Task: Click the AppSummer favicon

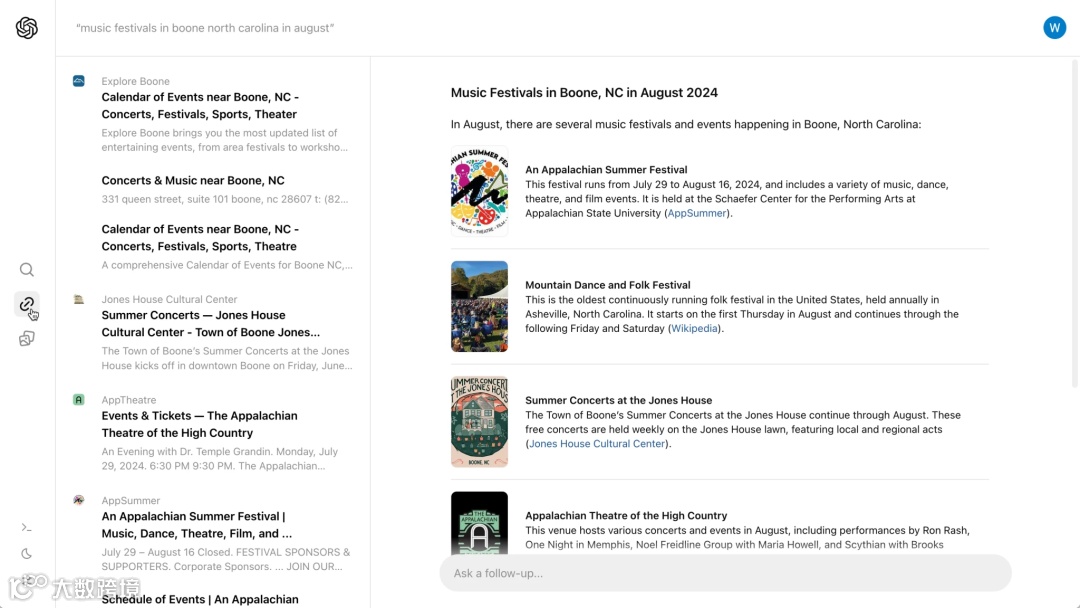Action: (79, 501)
